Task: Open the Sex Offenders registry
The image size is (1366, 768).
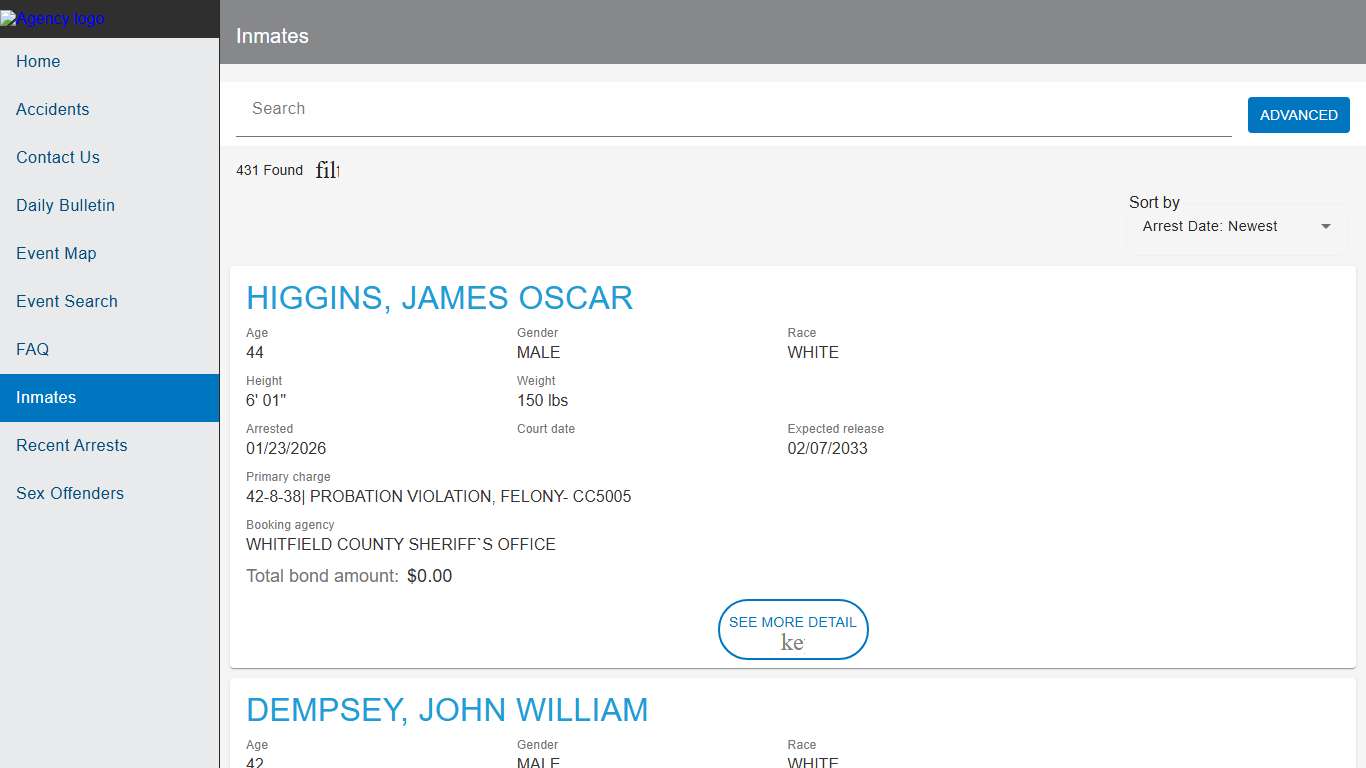Action: (69, 493)
